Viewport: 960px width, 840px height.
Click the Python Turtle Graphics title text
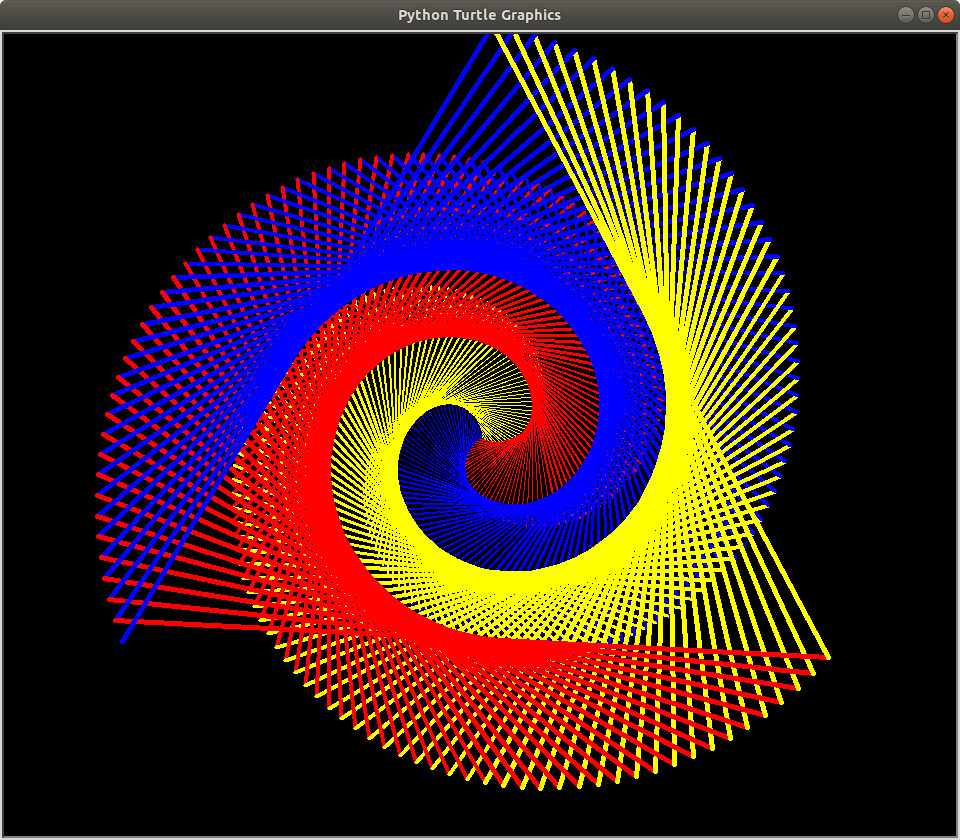tap(478, 15)
